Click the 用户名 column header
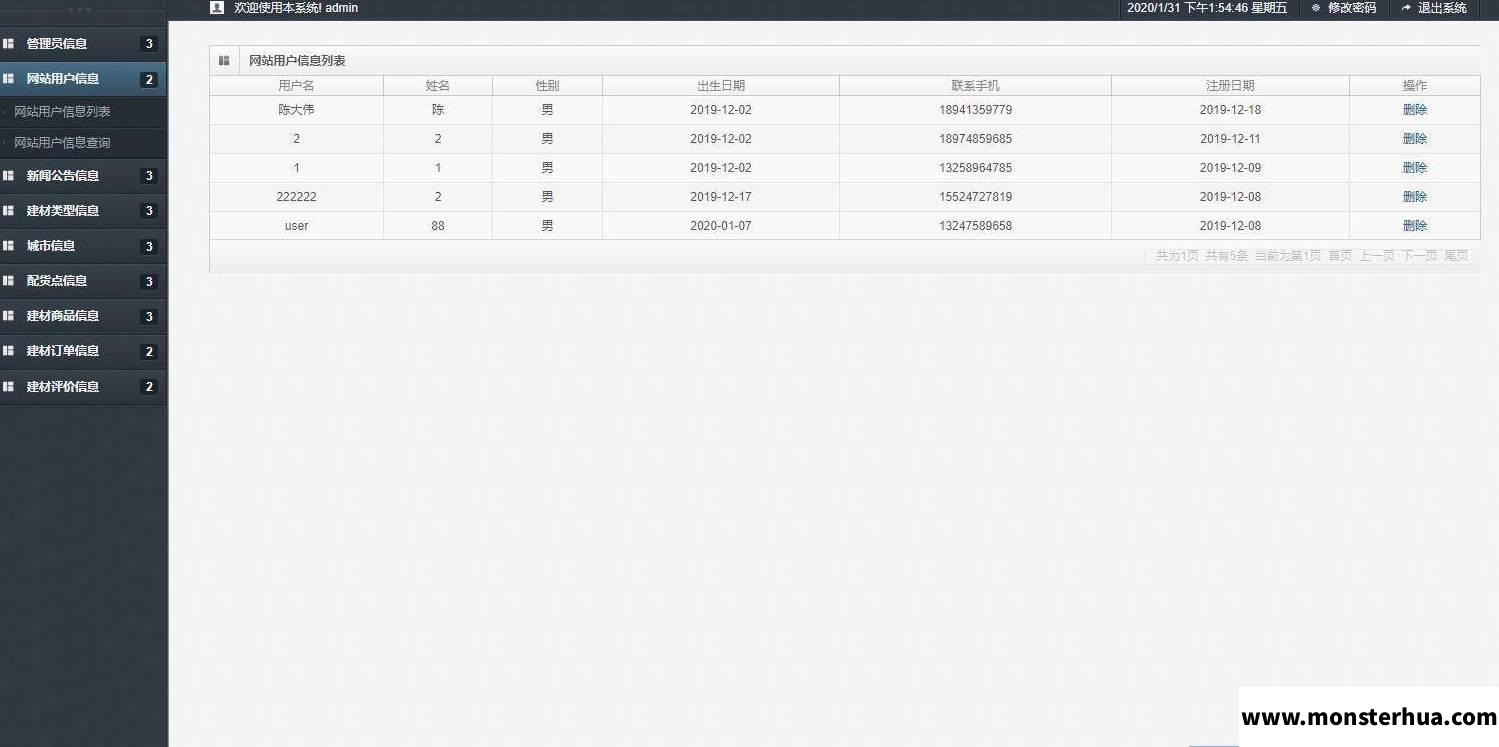This screenshot has height=747, width=1499. point(296,86)
